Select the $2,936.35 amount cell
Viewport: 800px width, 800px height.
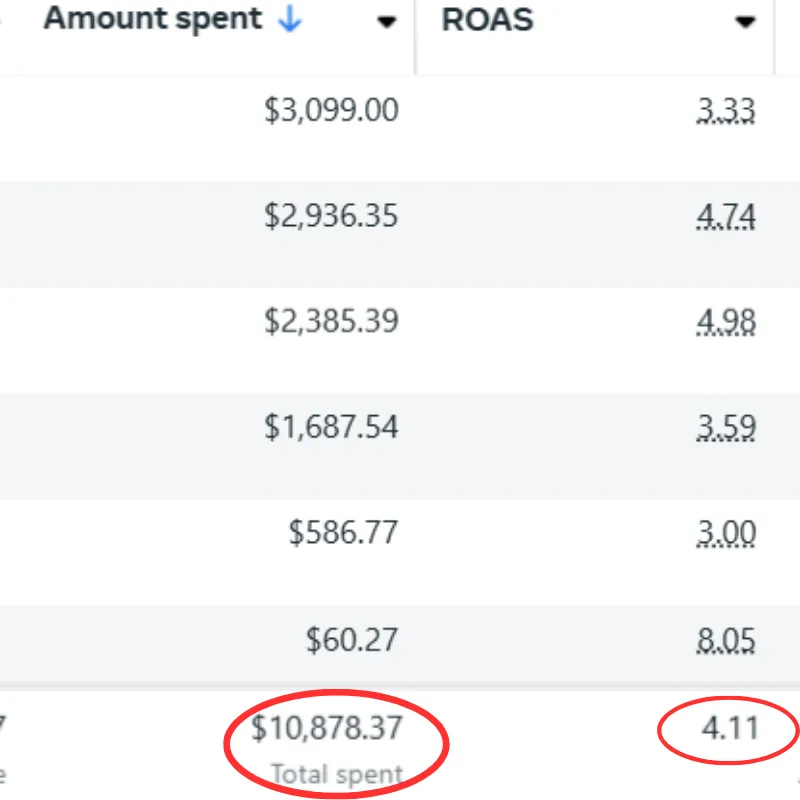(331, 216)
